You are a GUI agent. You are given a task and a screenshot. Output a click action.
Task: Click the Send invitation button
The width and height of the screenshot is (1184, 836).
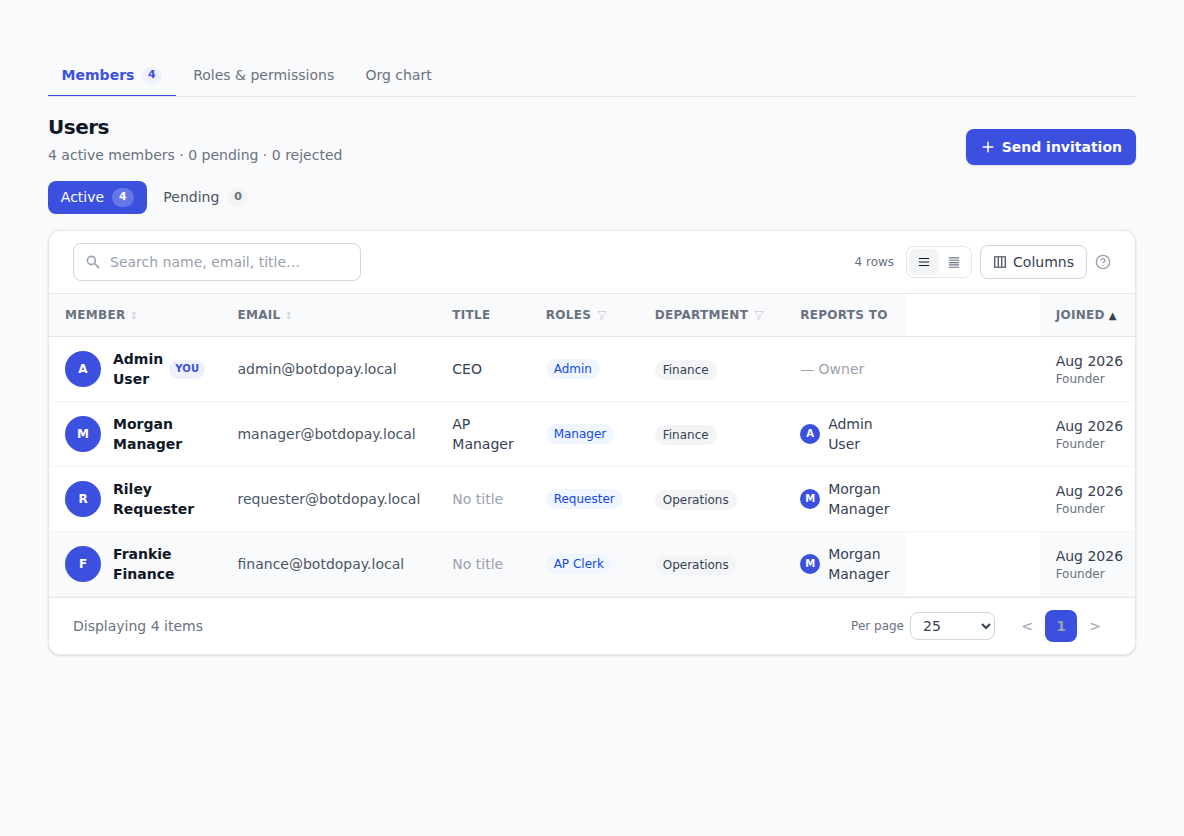click(1050, 147)
